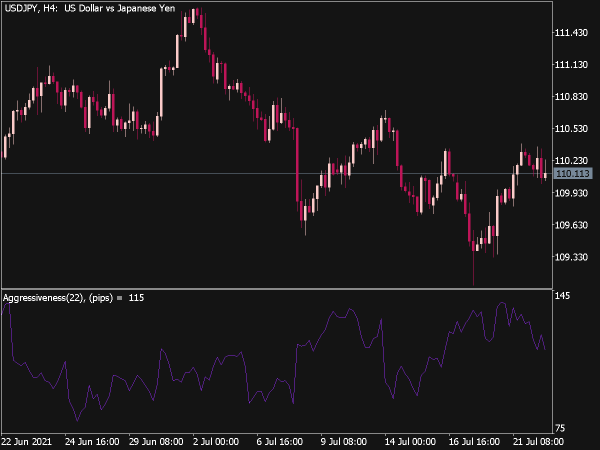Click the price axis value 111.130
The width and height of the screenshot is (600, 450).
click(x=571, y=65)
